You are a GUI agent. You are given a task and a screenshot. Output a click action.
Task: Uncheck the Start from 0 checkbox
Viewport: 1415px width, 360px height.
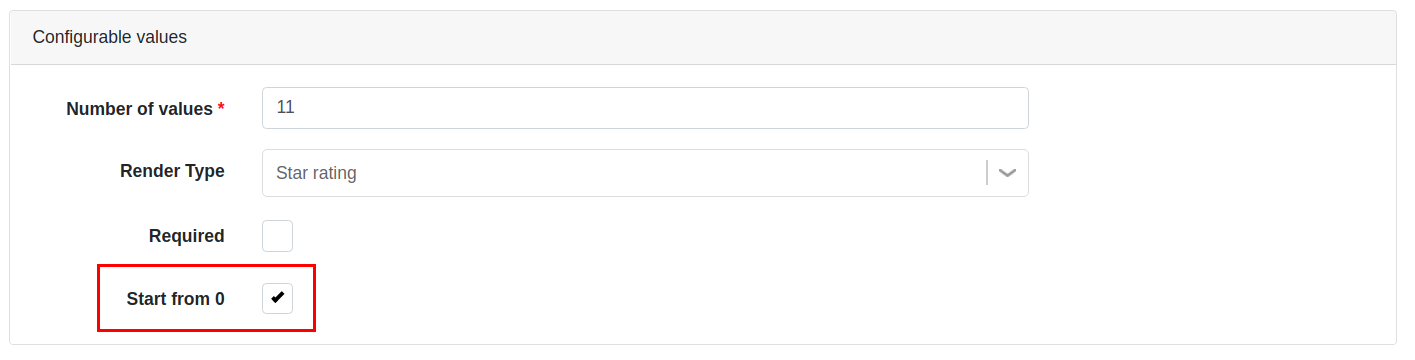(x=277, y=298)
